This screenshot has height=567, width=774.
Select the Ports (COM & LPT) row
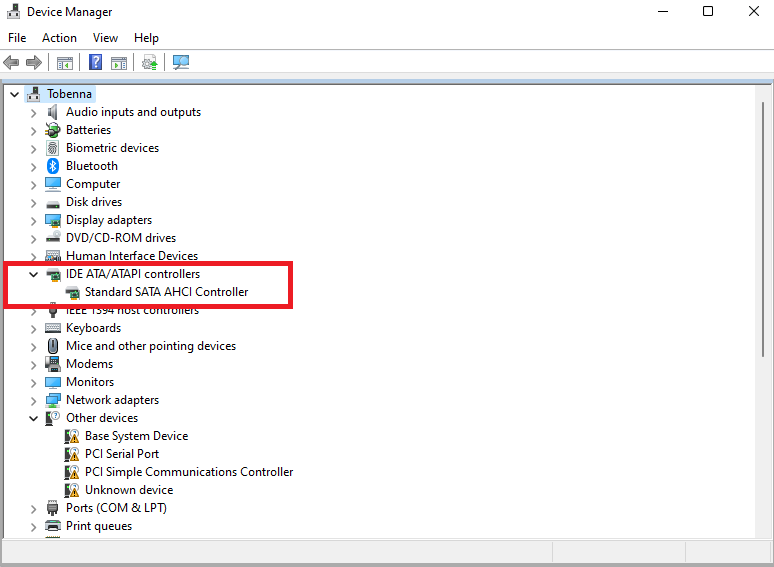[116, 508]
